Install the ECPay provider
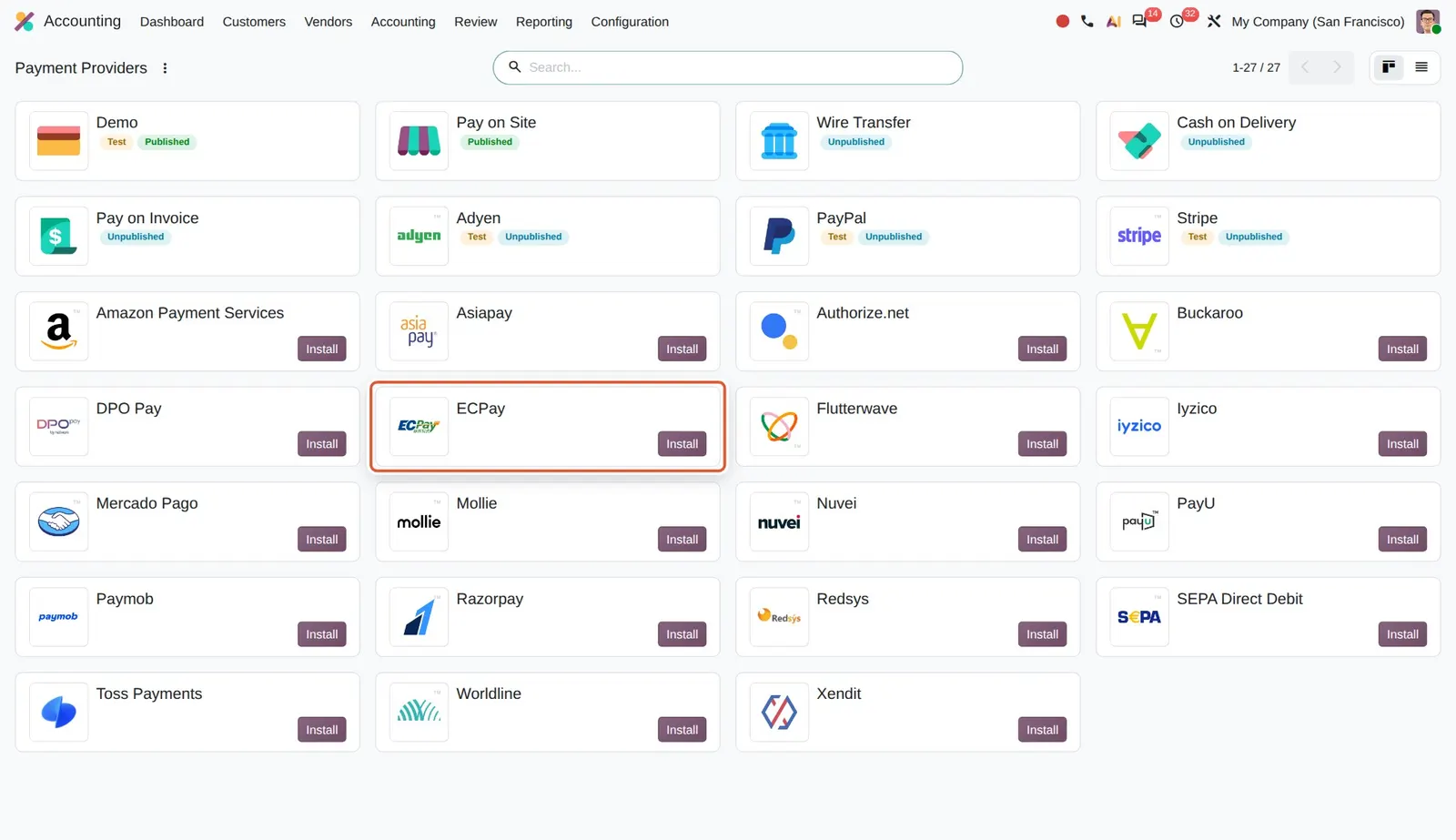The width and height of the screenshot is (1456, 840). tap(682, 444)
